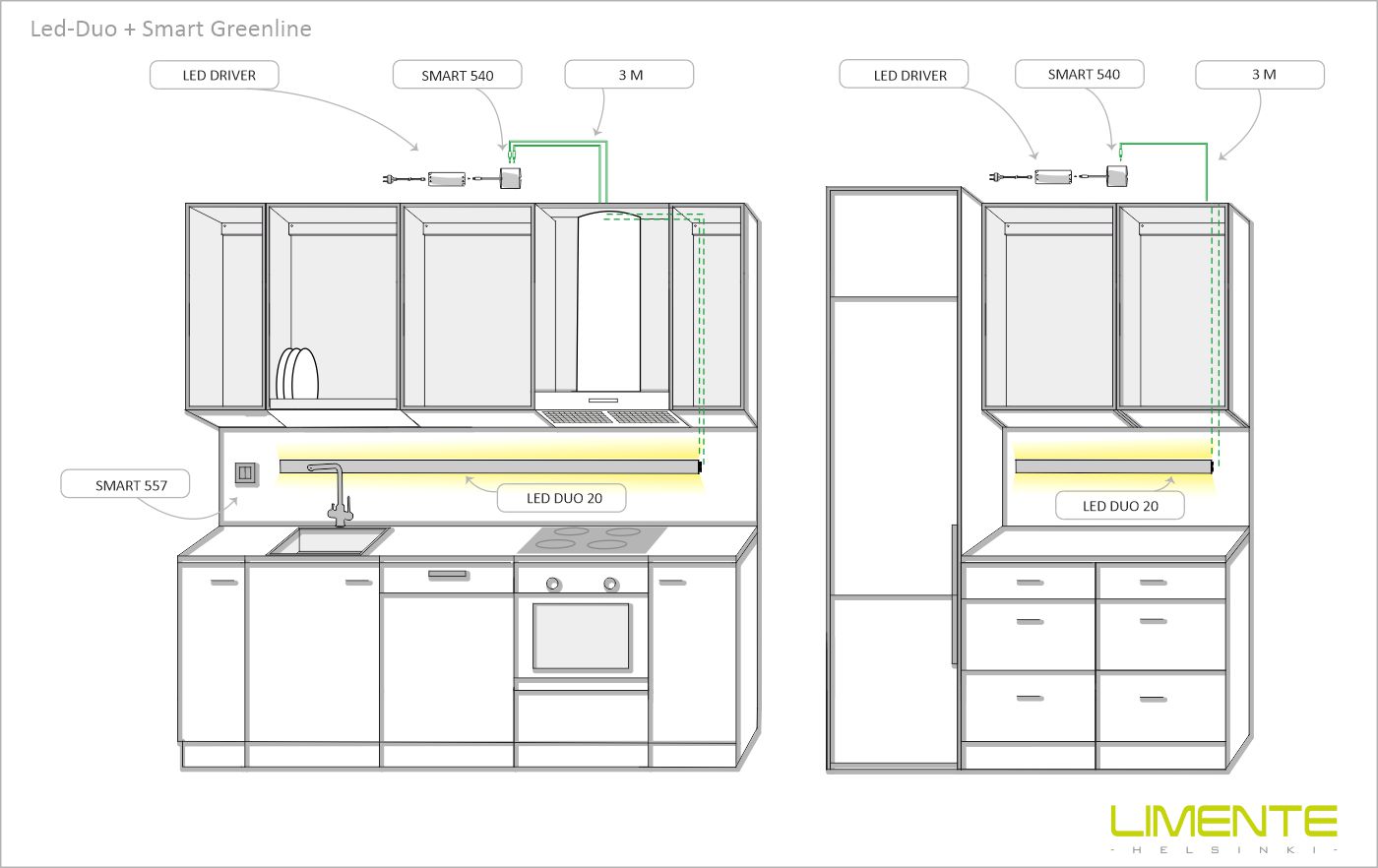Click the right SMART 540 label
The width and height of the screenshot is (1378, 868).
click(x=1081, y=74)
